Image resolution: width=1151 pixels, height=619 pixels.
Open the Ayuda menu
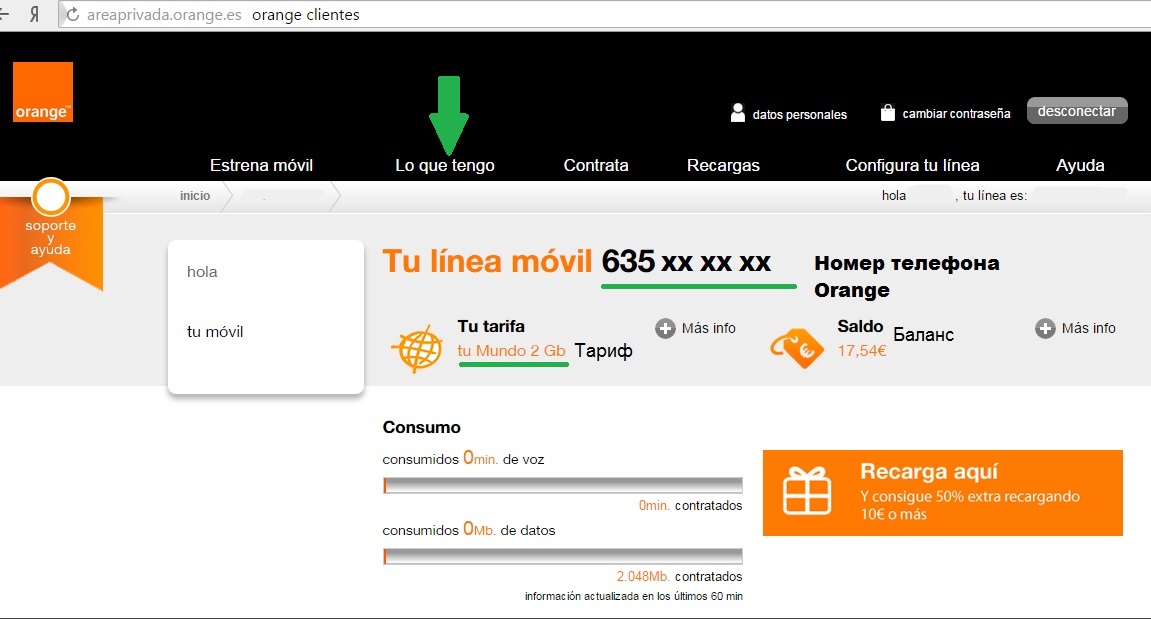point(1080,165)
